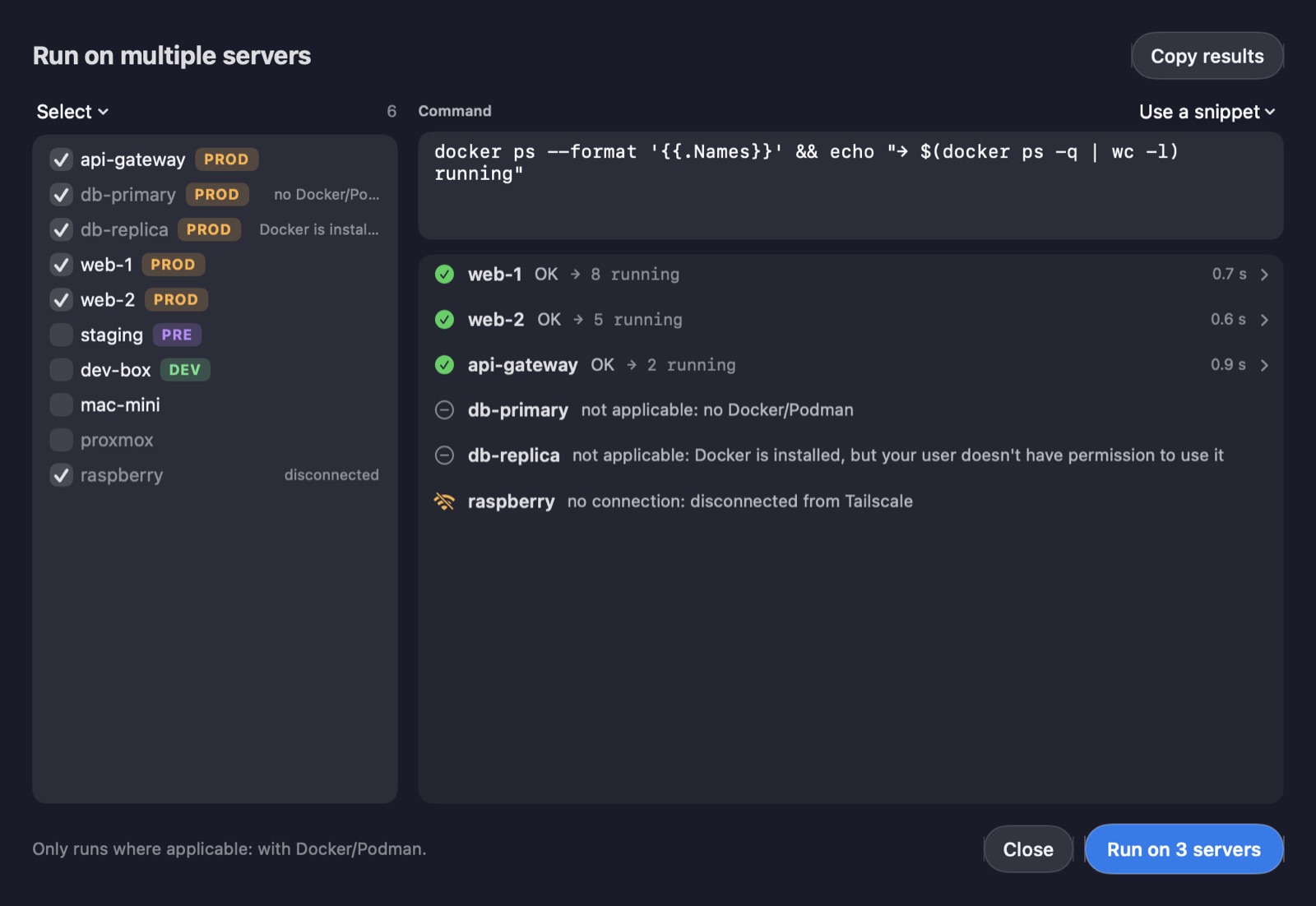Check the dev-box server checkbox

pos(61,370)
